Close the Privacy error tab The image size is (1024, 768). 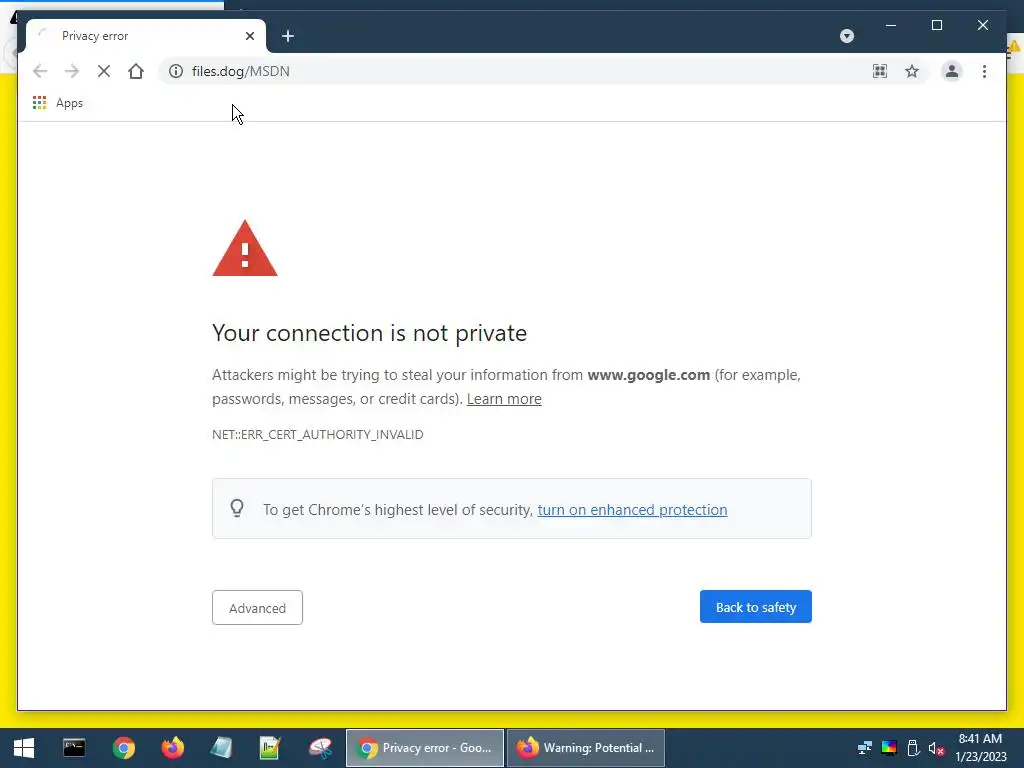coord(249,36)
